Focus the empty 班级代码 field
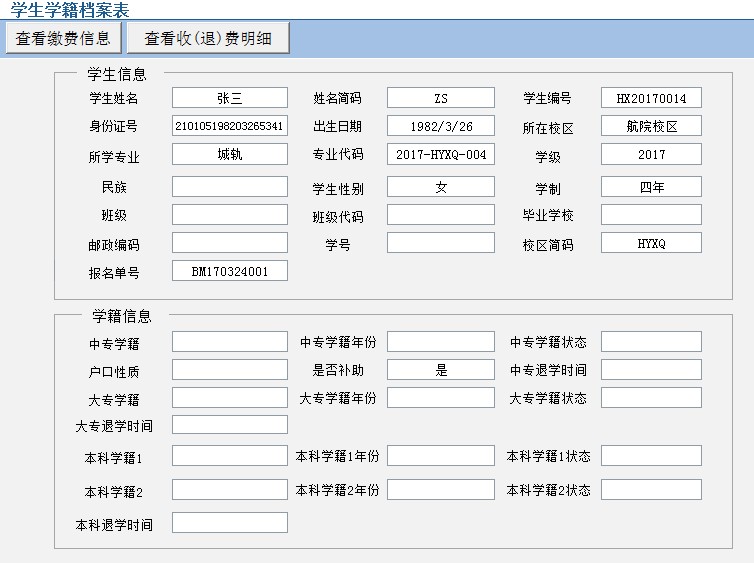Screen dimensions: 754x563 440,215
